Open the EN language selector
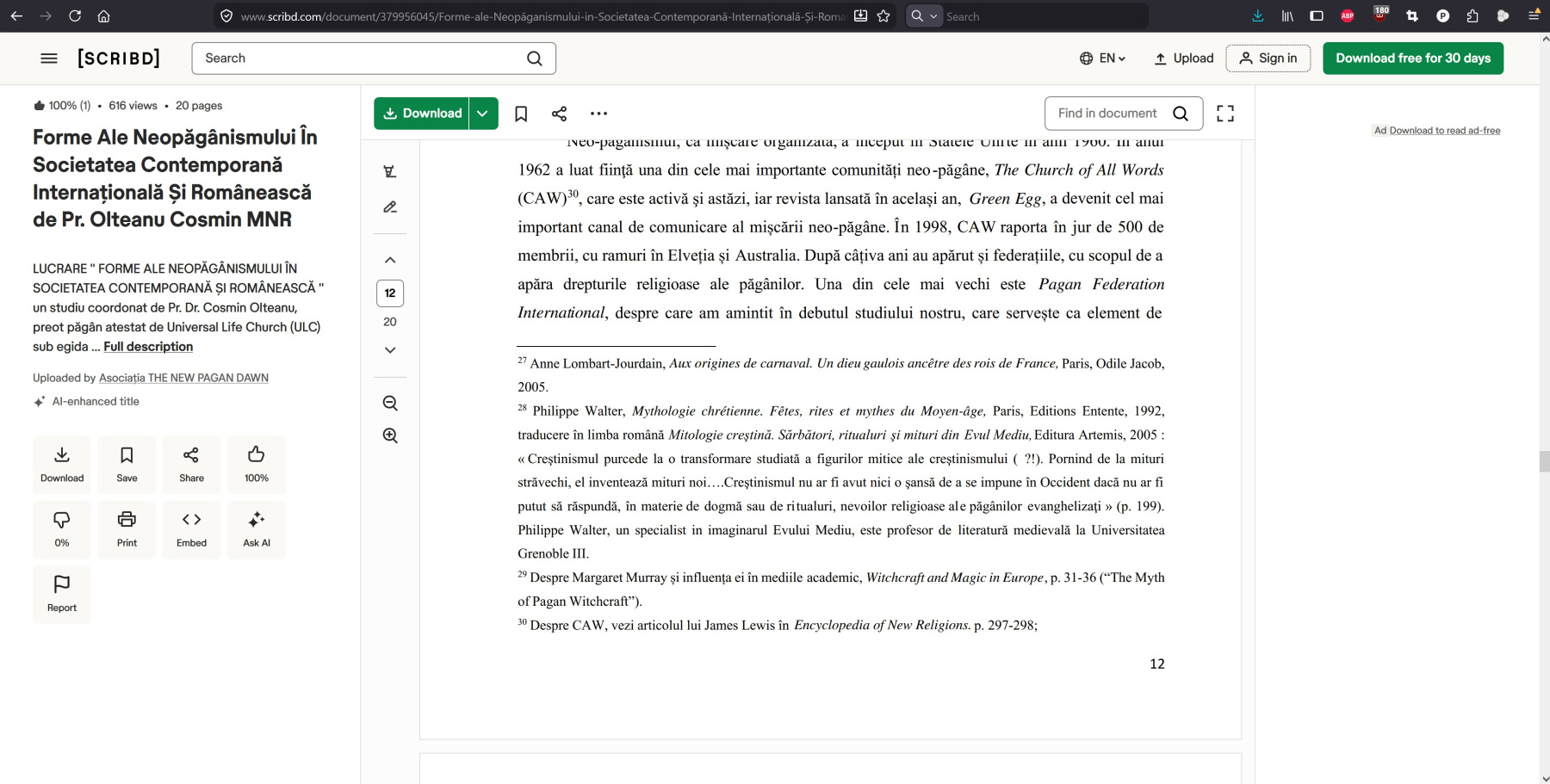Image resolution: width=1550 pixels, height=784 pixels. (1103, 59)
